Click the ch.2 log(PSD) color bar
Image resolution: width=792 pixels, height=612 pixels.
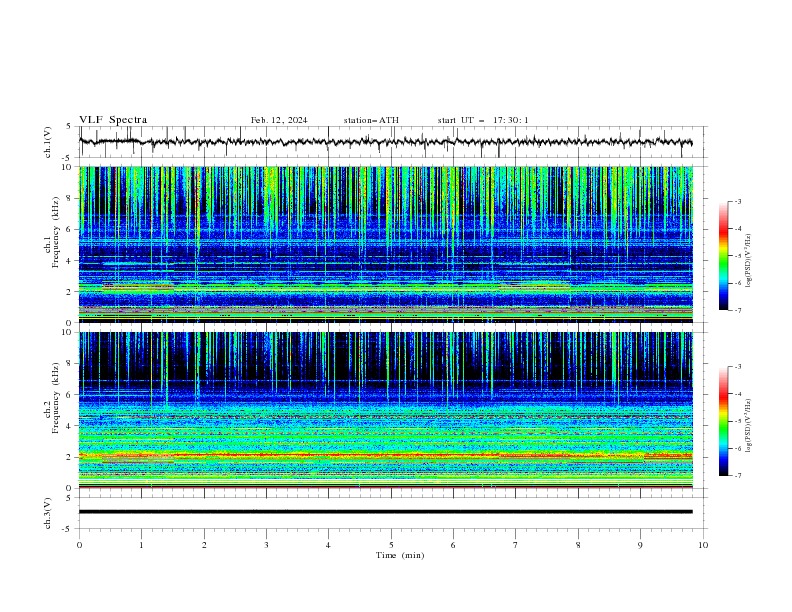pos(723,421)
